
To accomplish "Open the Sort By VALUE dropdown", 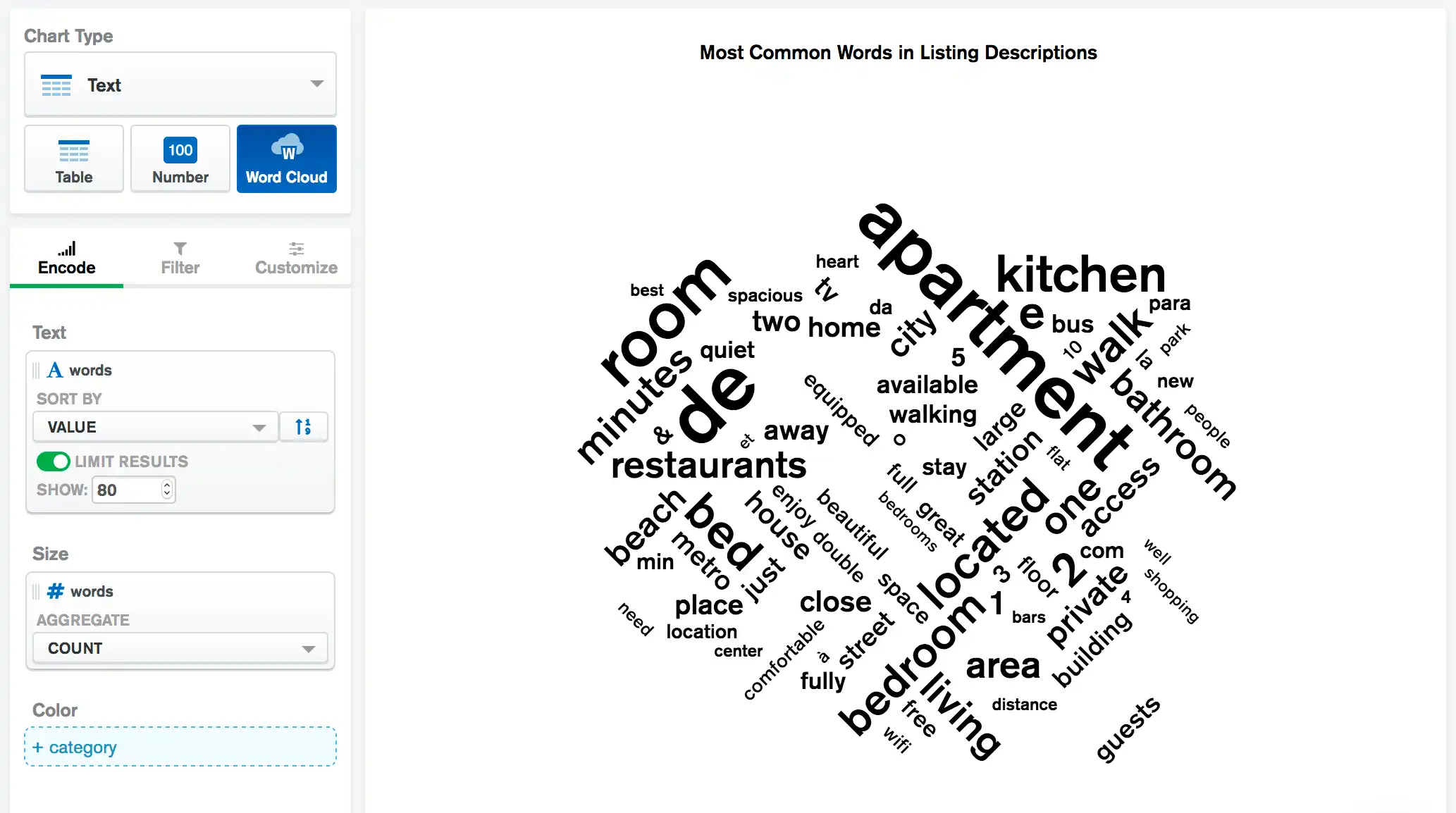I will pos(155,427).
